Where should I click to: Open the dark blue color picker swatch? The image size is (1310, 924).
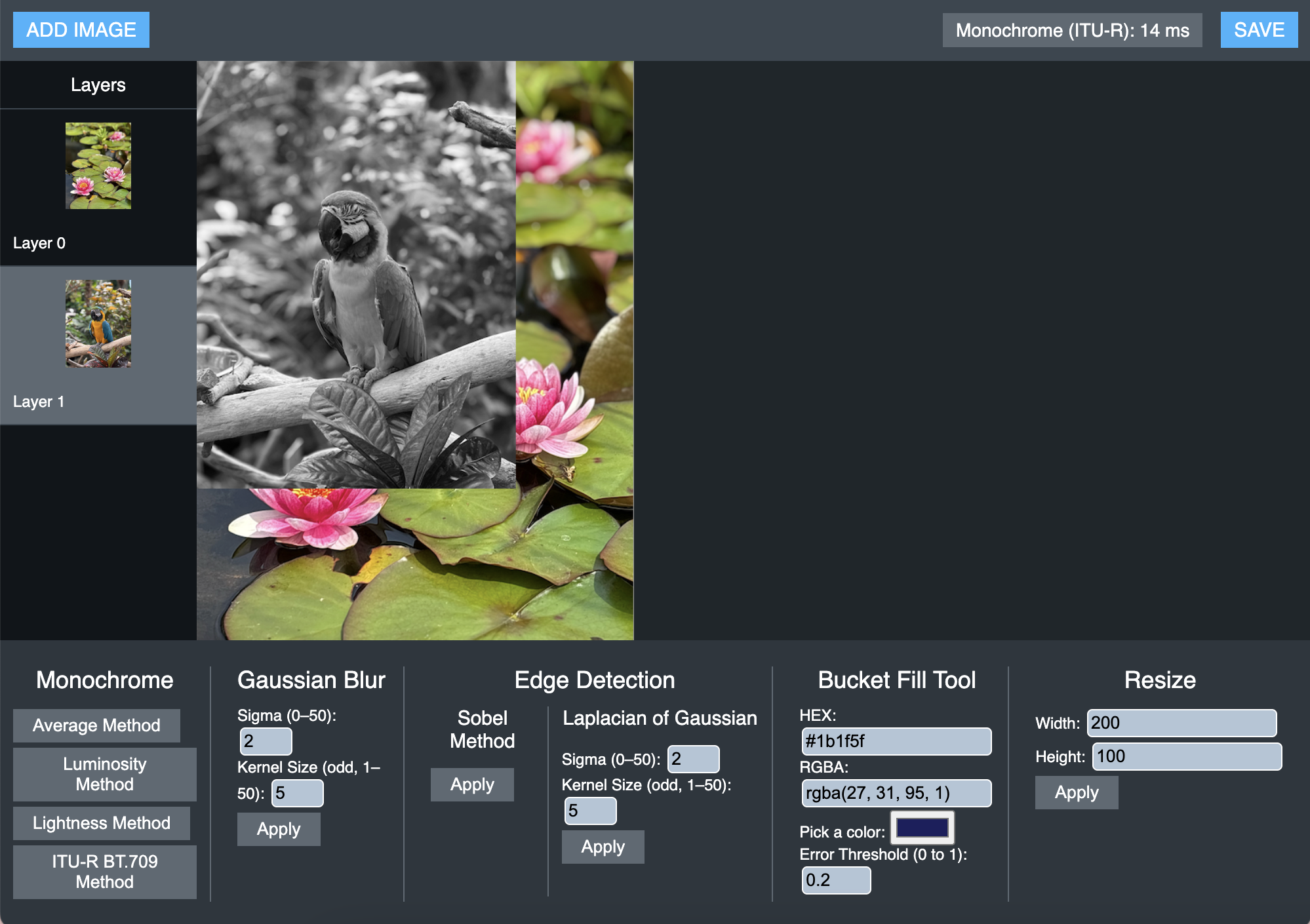(x=922, y=828)
